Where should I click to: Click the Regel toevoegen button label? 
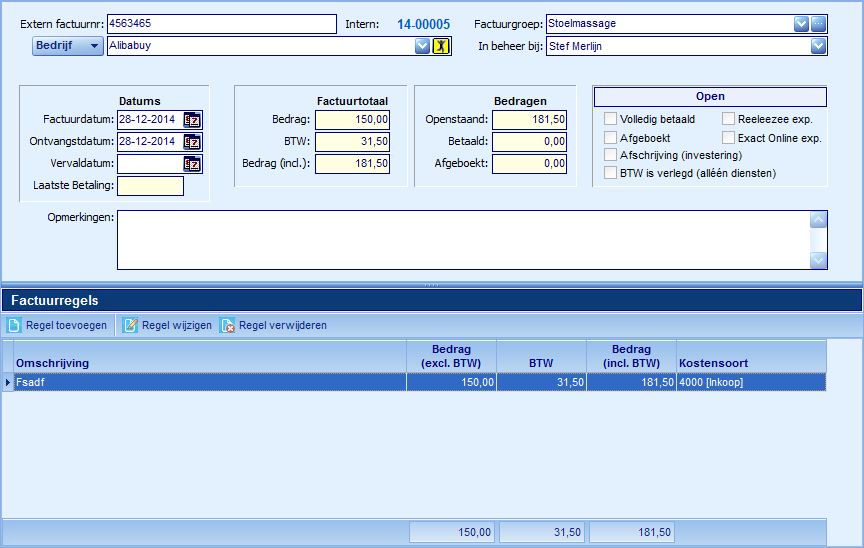[66, 325]
